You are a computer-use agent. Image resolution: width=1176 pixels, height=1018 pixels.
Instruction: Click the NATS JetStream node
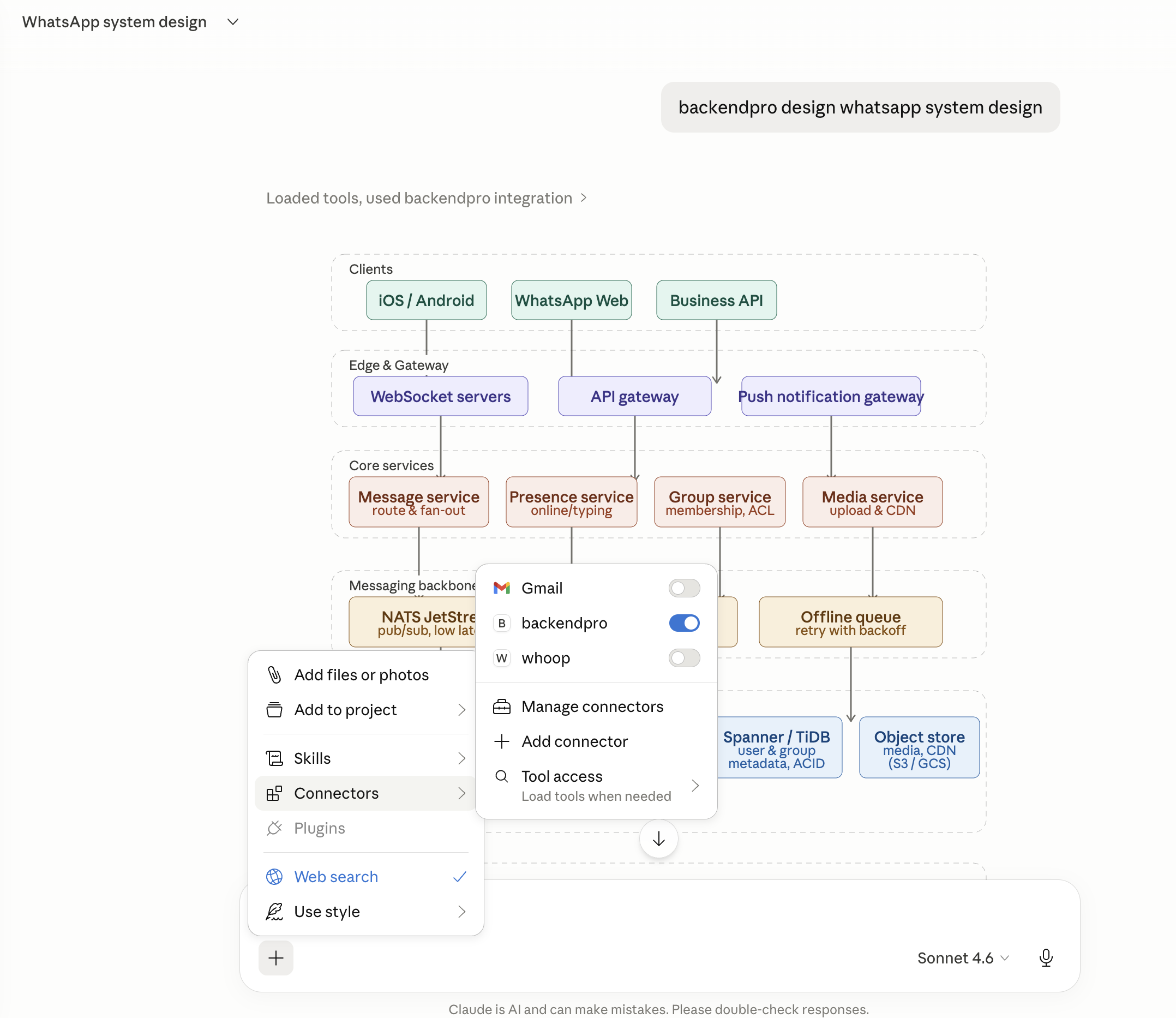[413, 622]
